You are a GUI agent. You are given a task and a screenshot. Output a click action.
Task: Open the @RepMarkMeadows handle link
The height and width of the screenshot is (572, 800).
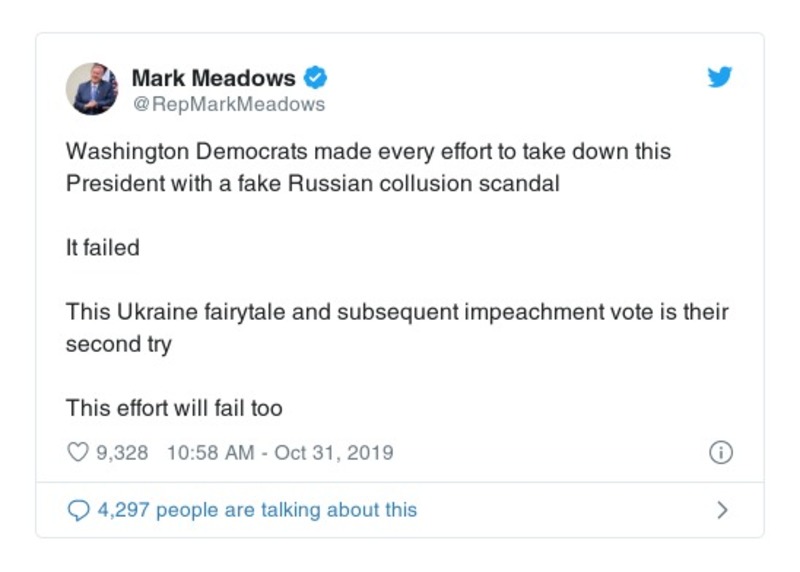click(x=229, y=104)
